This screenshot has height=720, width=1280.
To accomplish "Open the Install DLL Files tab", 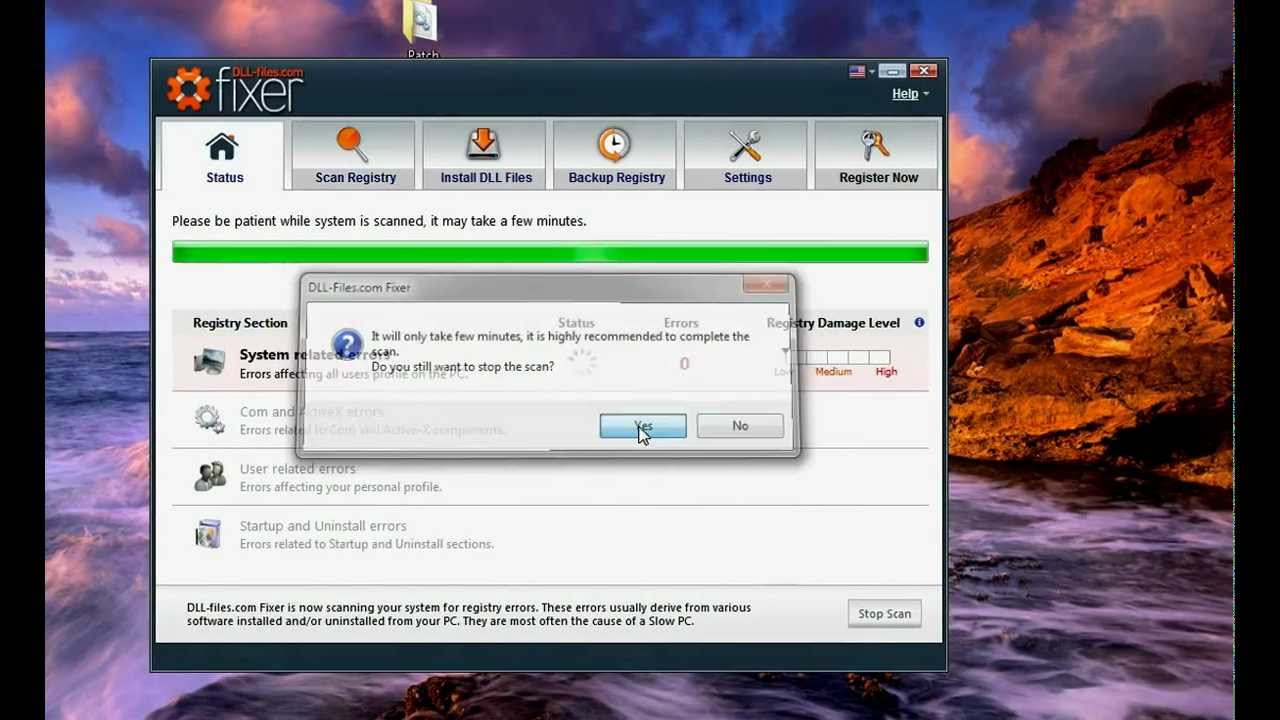I will tap(485, 155).
